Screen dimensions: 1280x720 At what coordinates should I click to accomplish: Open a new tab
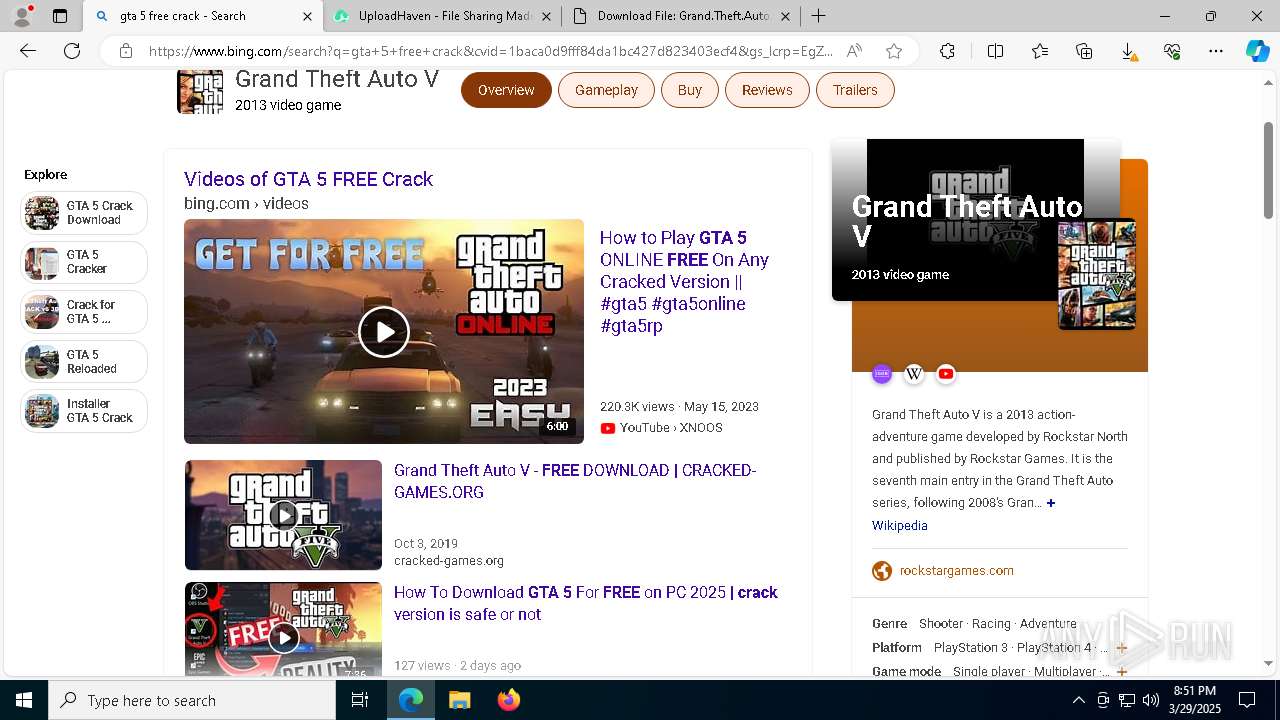(x=818, y=16)
